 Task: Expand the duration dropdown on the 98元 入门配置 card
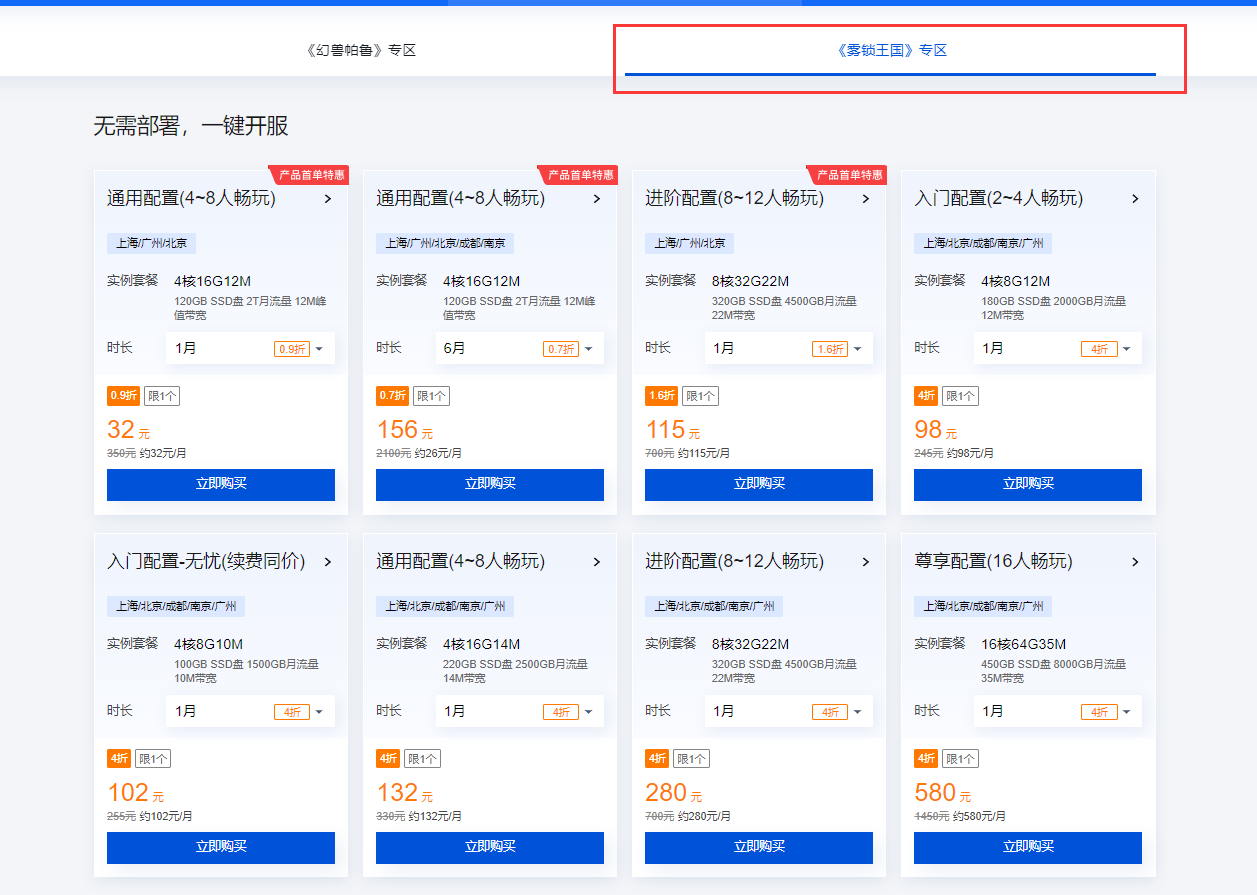(1057, 348)
